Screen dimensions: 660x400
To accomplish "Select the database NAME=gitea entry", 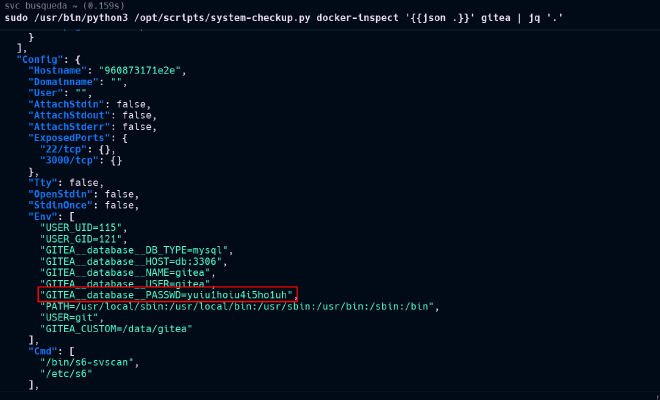I will pyautogui.click(x=128, y=273).
